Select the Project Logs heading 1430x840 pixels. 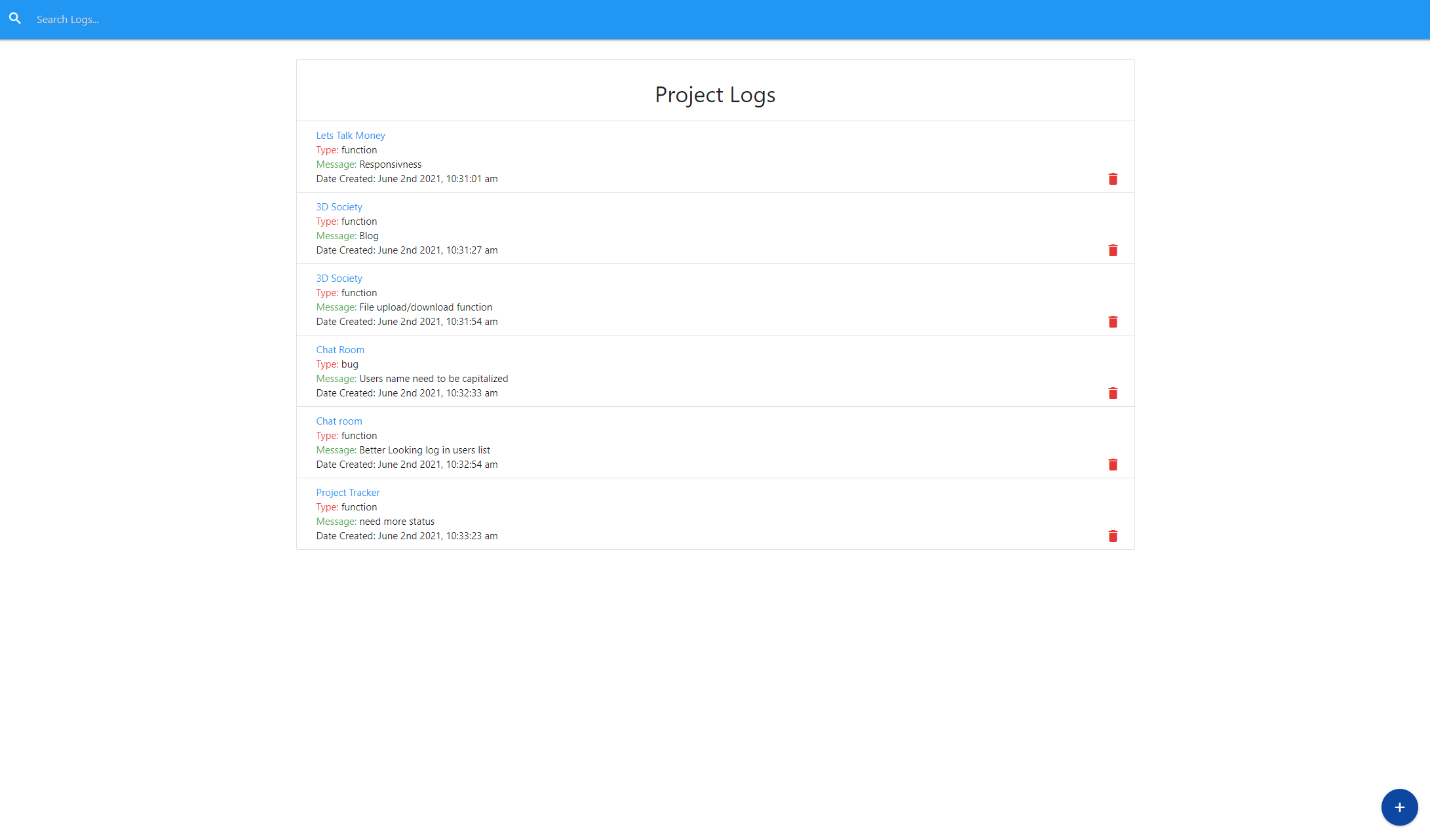[715, 95]
